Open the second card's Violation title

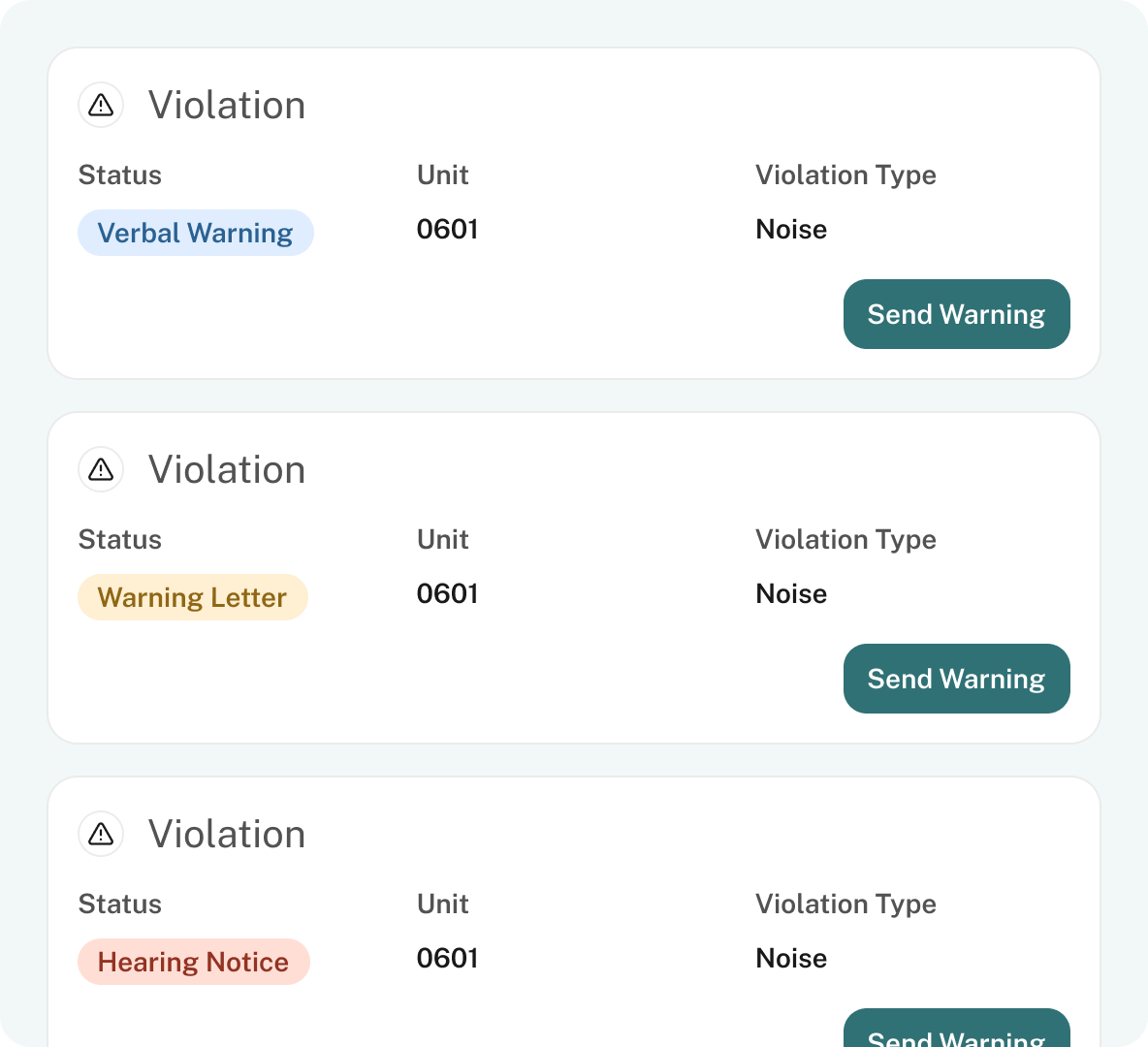[x=227, y=469]
